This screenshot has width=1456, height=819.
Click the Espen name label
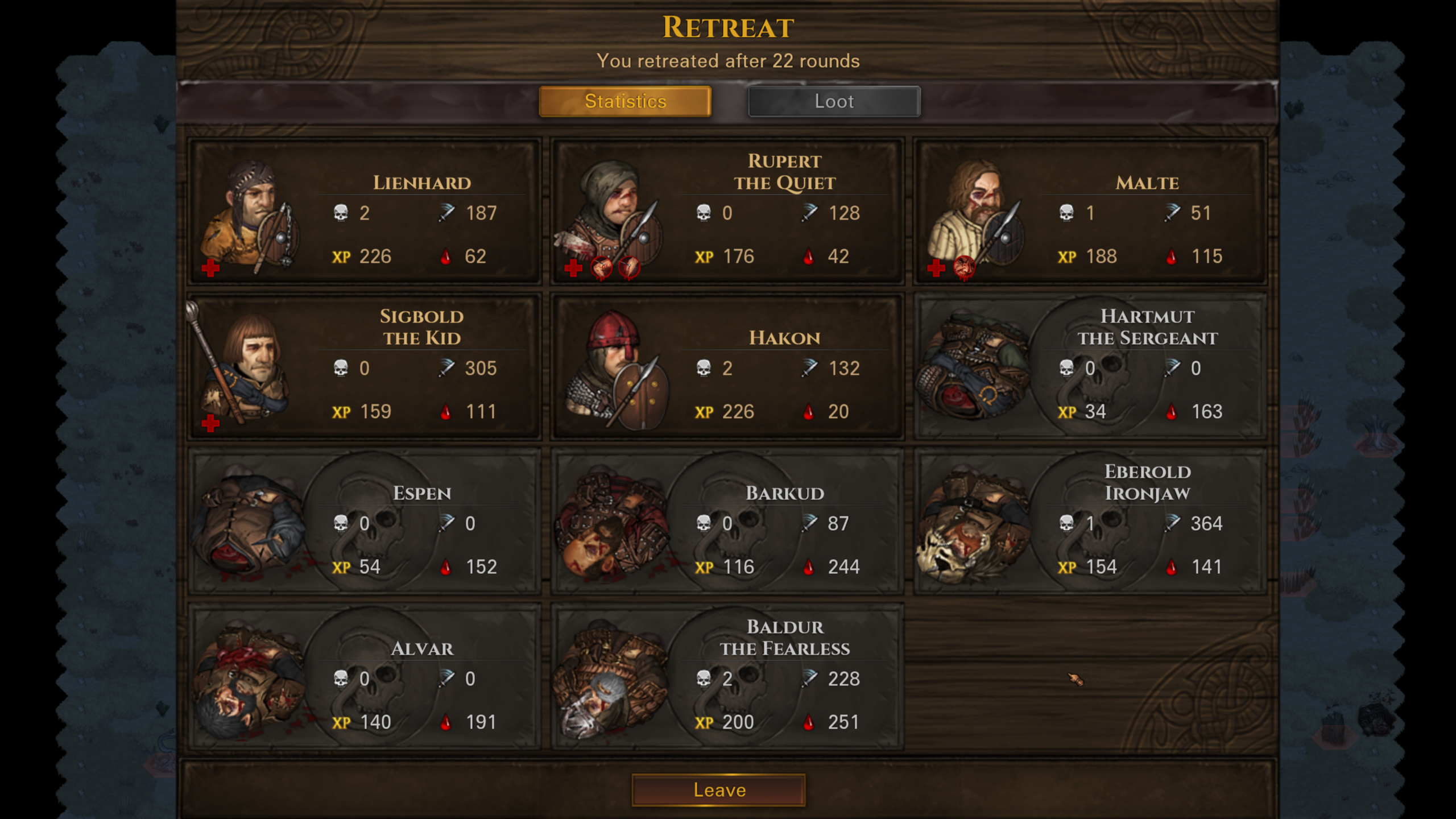(422, 493)
